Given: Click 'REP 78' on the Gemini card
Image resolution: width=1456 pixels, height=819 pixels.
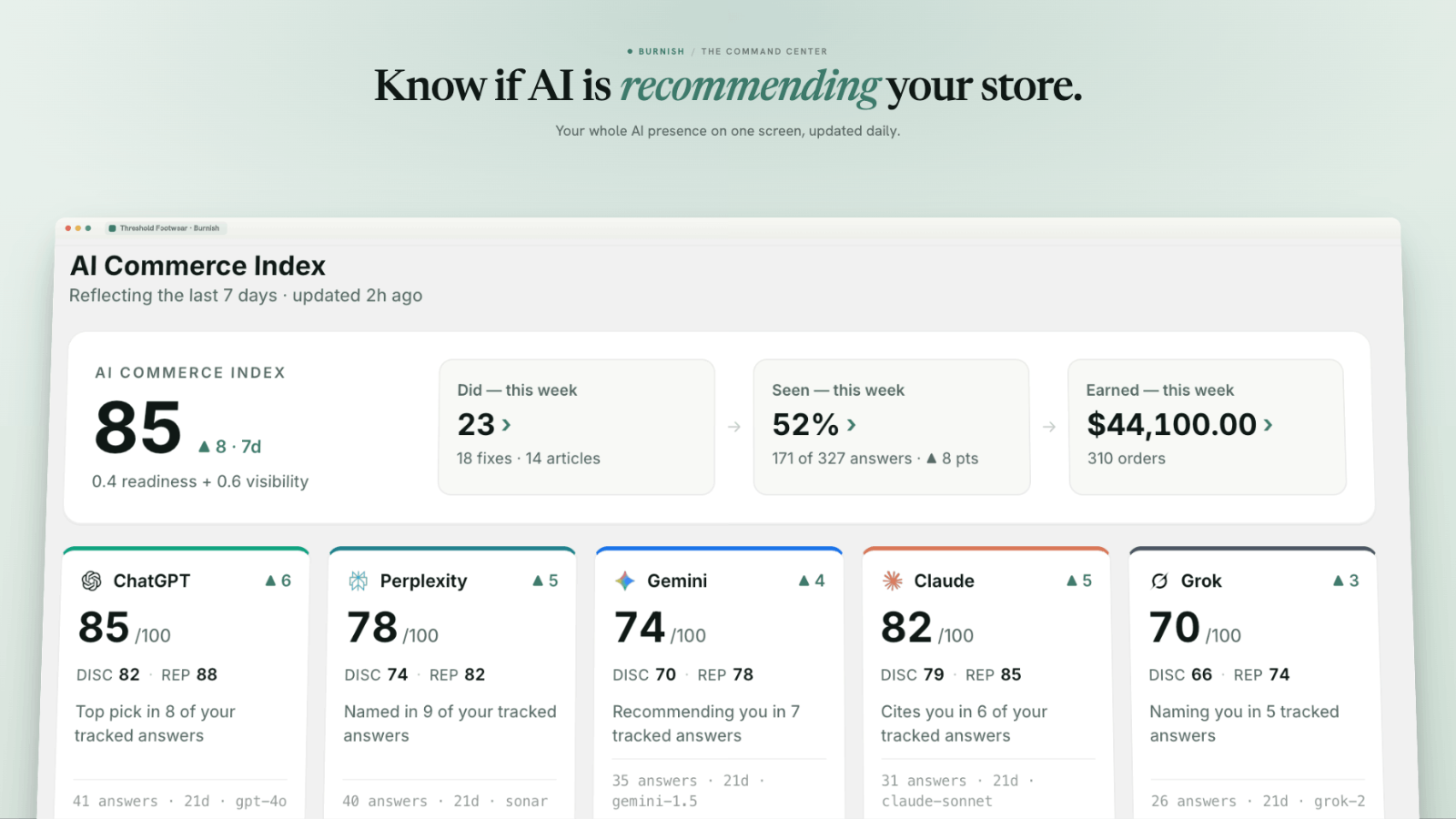Looking at the screenshot, I should (x=725, y=675).
